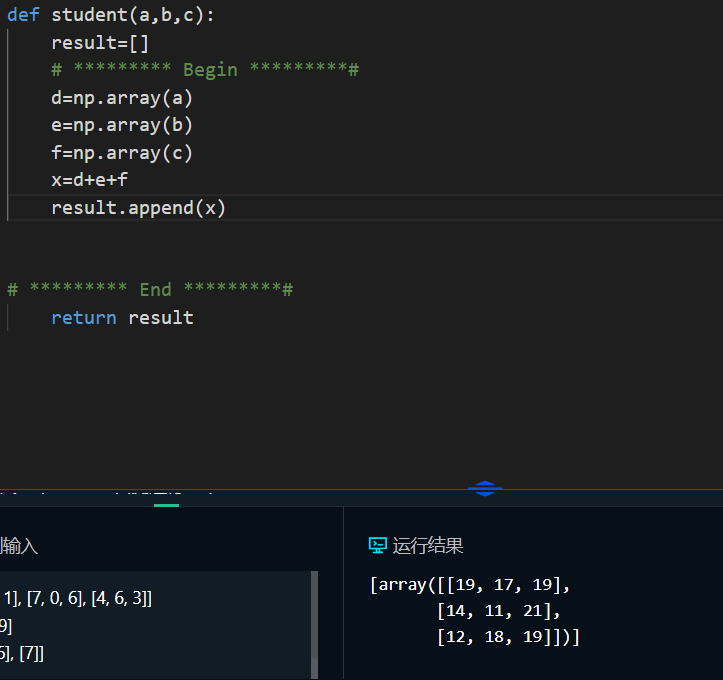Screen dimensions: 723x680
Task: Click the test input row ending in [4, 6, 3]]
Action: coord(77,598)
